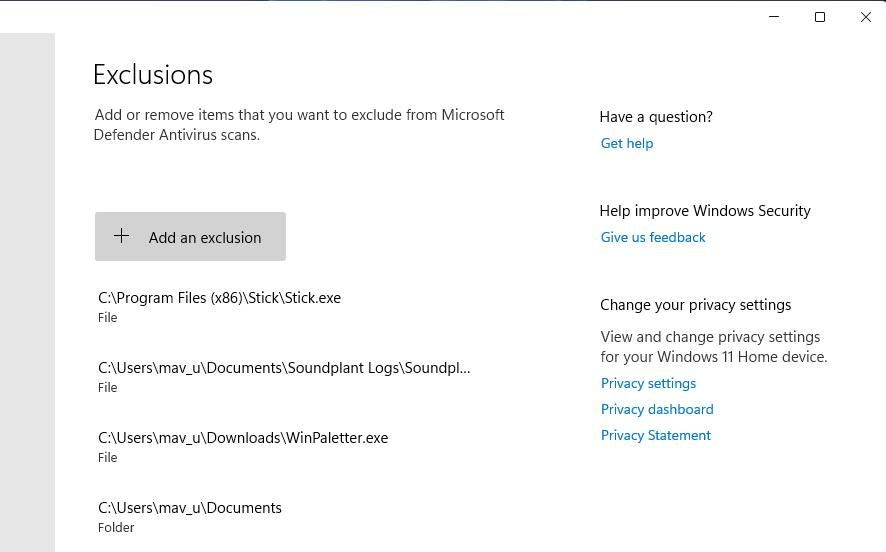
Task: Go to the Privacy dashboard link
Action: click(657, 409)
